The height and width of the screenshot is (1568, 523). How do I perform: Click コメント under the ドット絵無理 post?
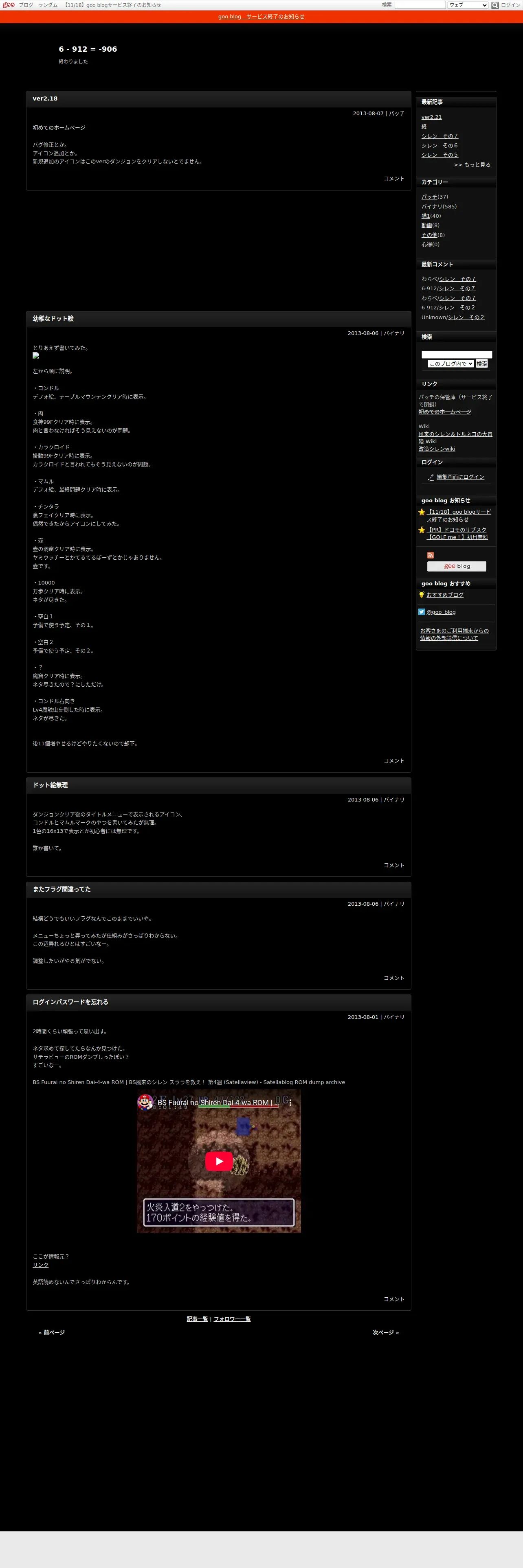[x=394, y=865]
